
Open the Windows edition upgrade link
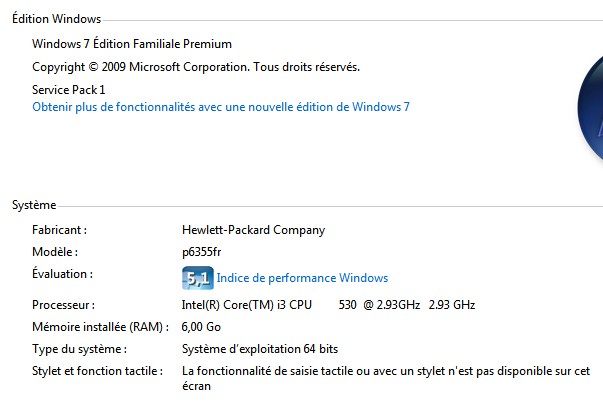pyautogui.click(x=221, y=107)
